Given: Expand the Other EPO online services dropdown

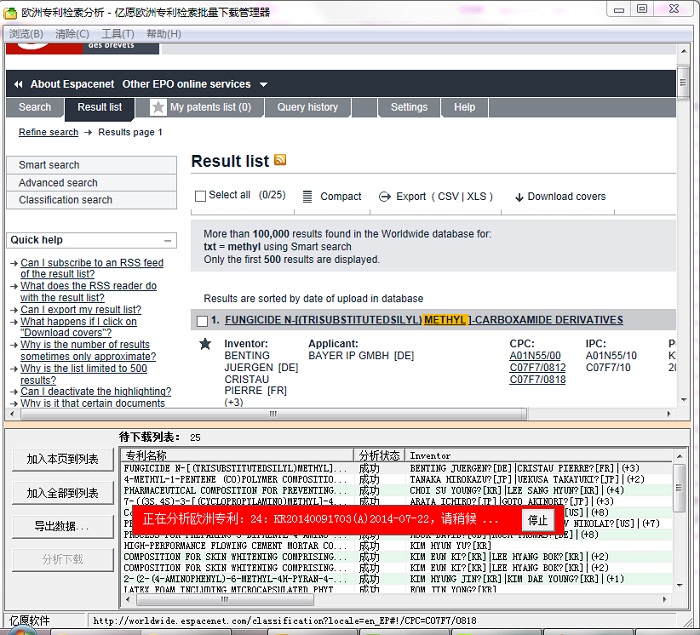Looking at the screenshot, I should (264, 84).
